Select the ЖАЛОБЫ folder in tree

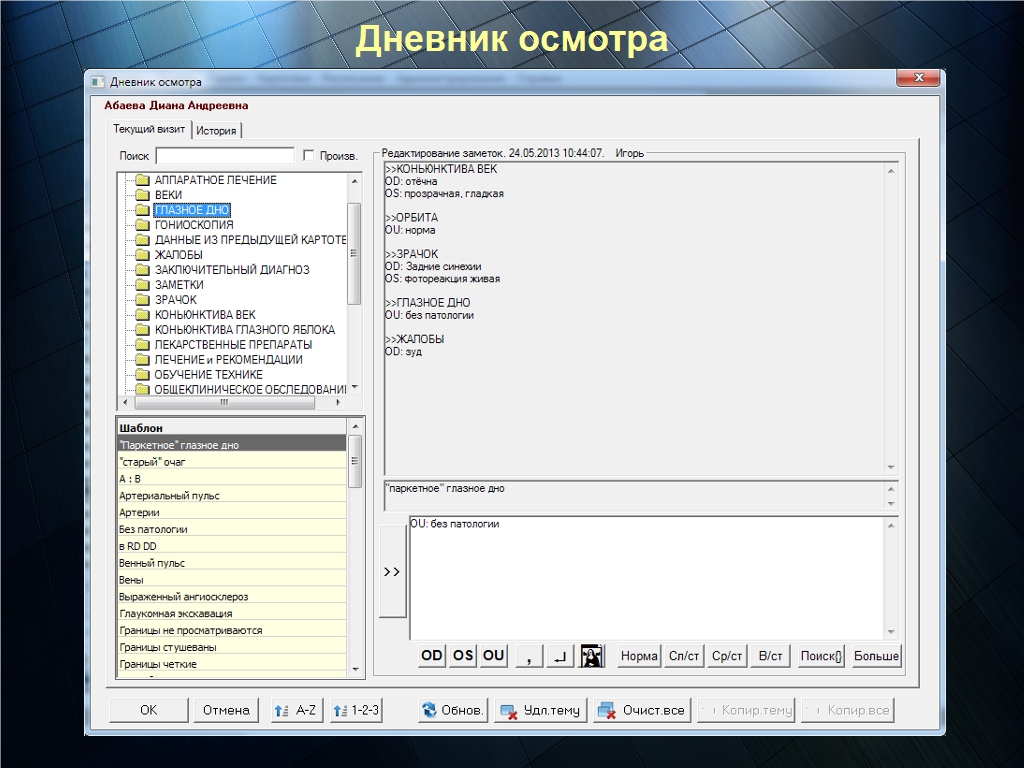click(178, 255)
